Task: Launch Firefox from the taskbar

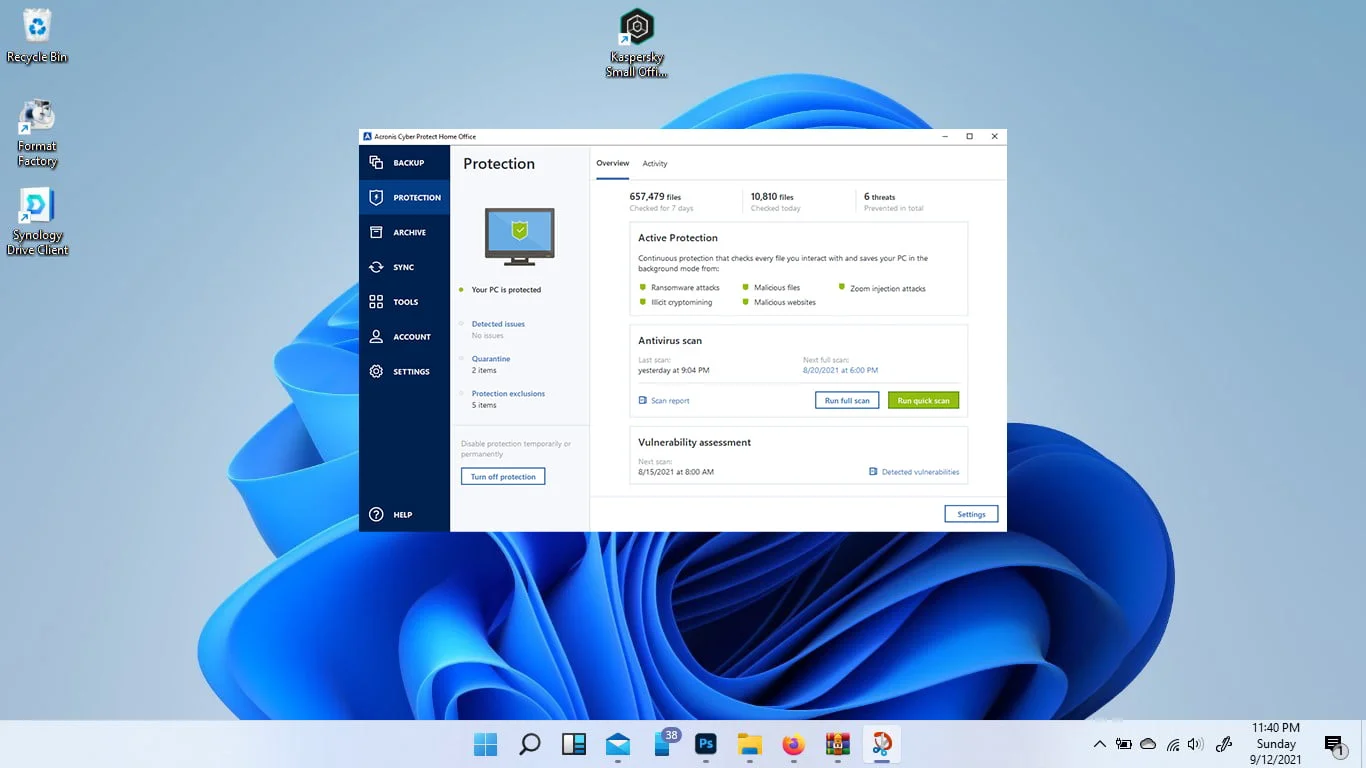Action: pyautogui.click(x=793, y=744)
